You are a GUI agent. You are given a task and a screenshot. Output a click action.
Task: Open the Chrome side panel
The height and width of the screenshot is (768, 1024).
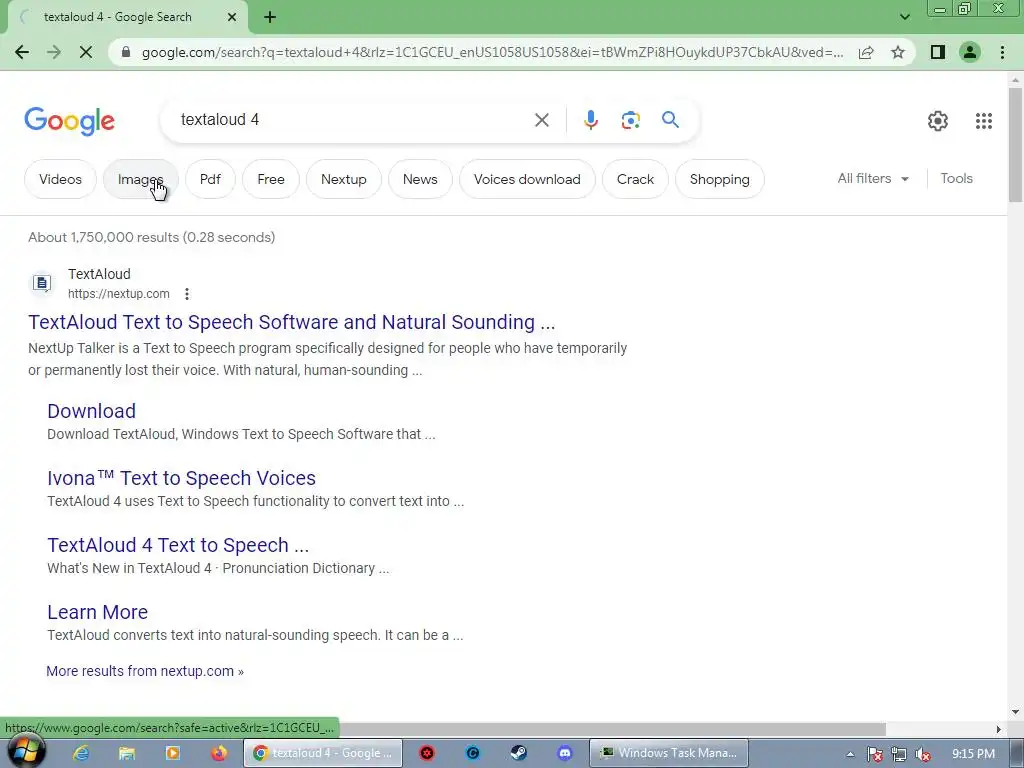click(x=938, y=52)
